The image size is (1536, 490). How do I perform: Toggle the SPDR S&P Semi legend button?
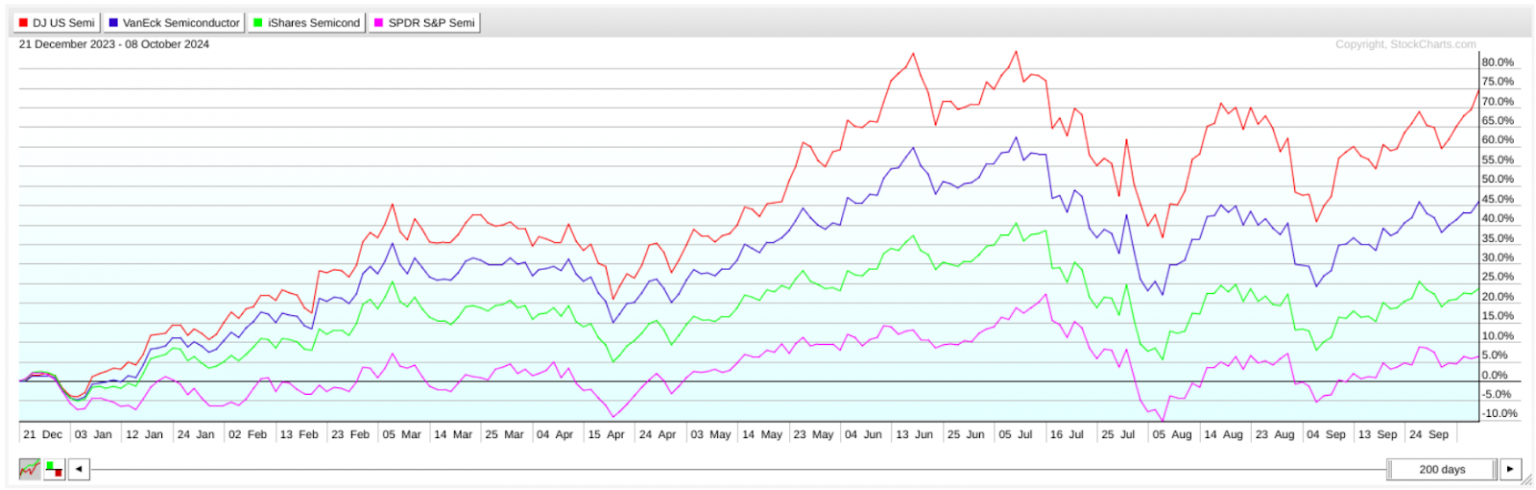pyautogui.click(x=425, y=23)
